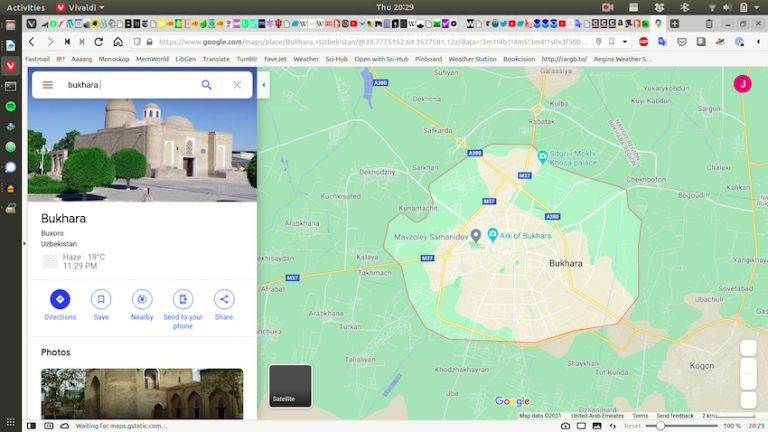
Task: Switch map to Satellite view
Action: (x=290, y=386)
